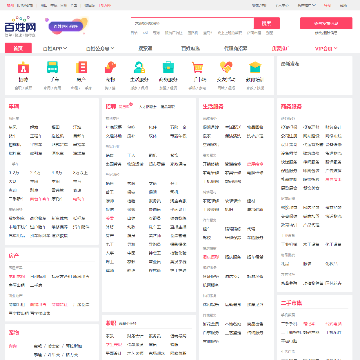Open the teal bus category icon

point(52,67)
